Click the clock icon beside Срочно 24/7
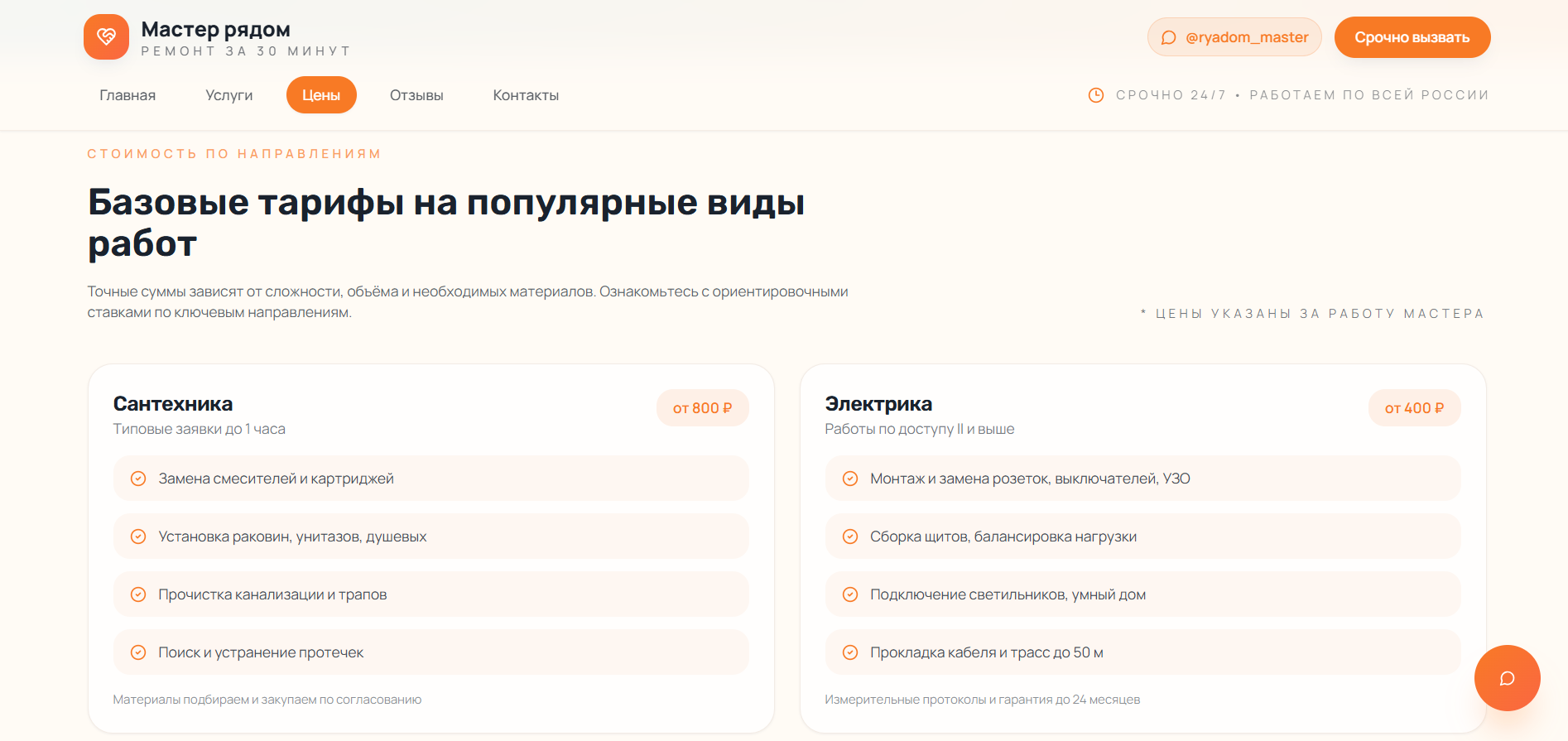Image resolution: width=1568 pixels, height=741 pixels. [x=1095, y=95]
